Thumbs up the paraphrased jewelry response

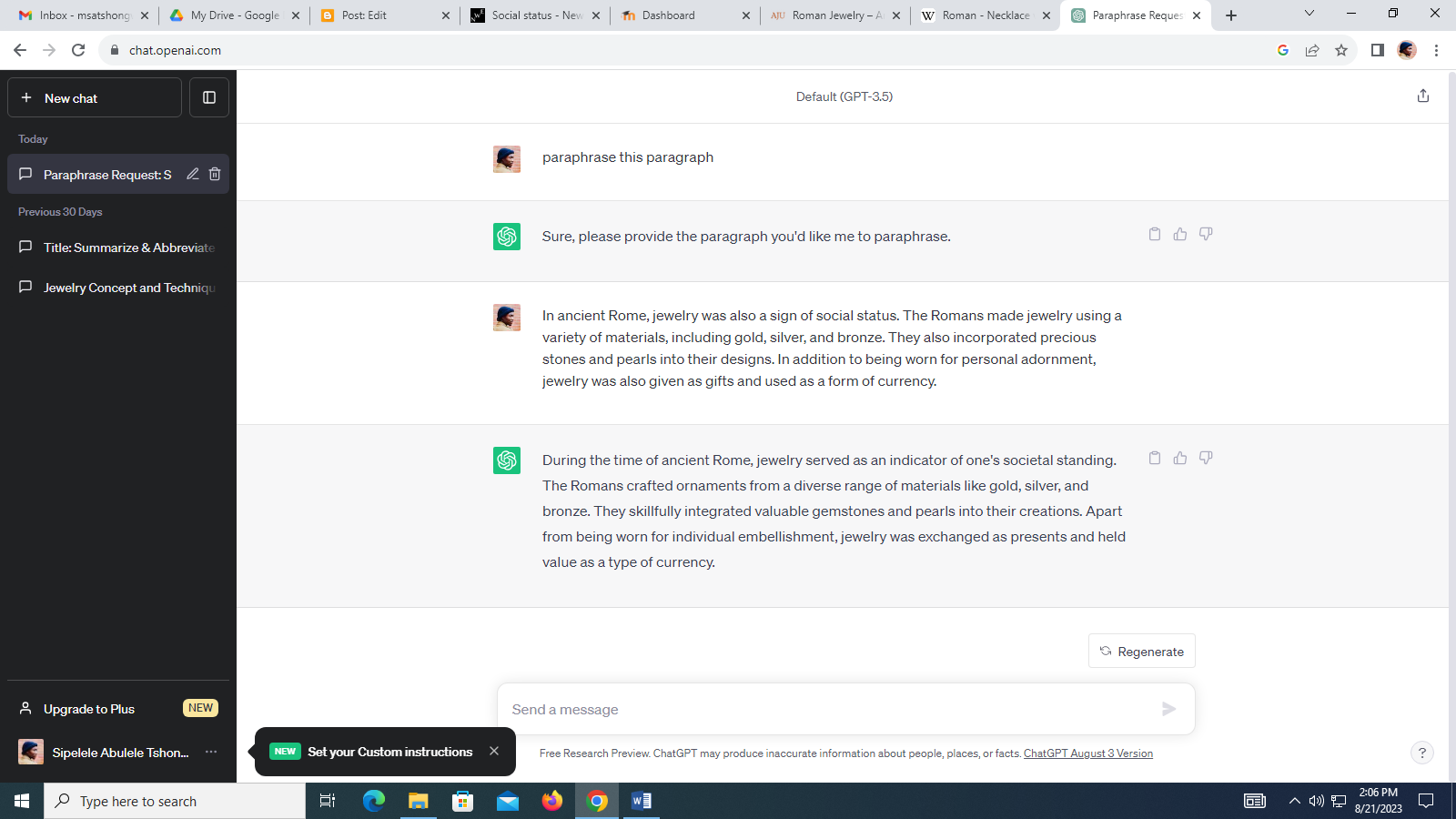coord(1180,458)
